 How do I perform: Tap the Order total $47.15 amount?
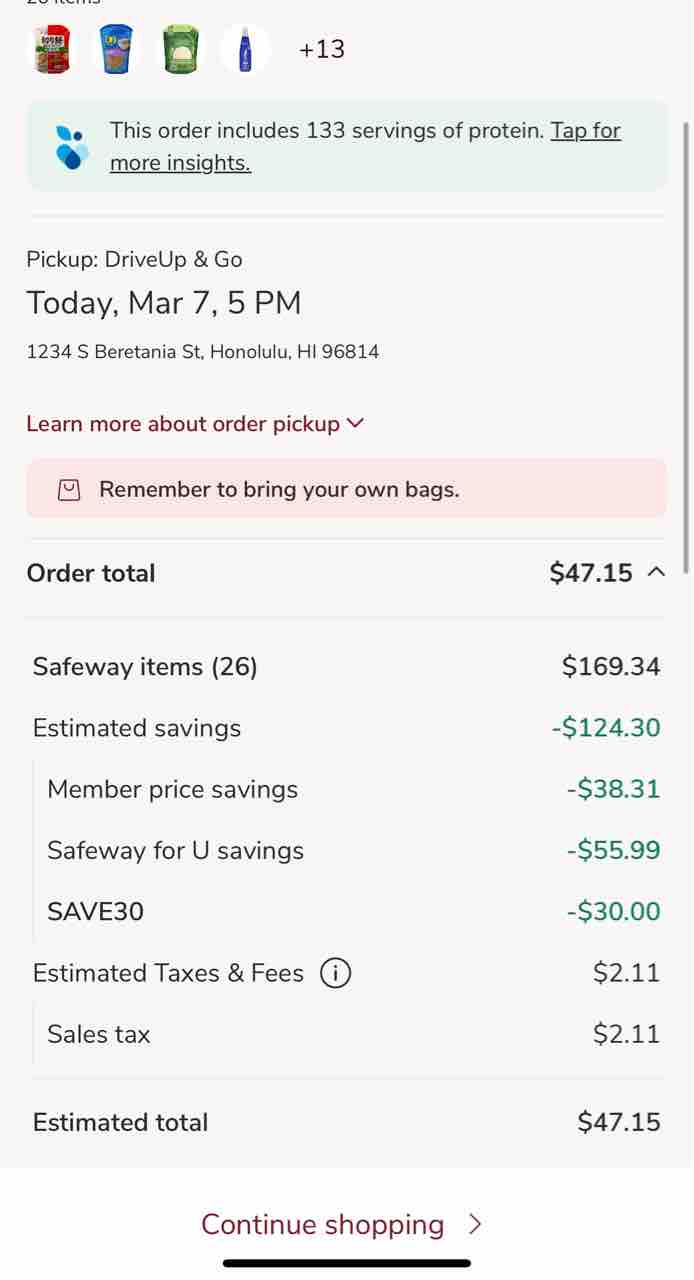(x=590, y=573)
